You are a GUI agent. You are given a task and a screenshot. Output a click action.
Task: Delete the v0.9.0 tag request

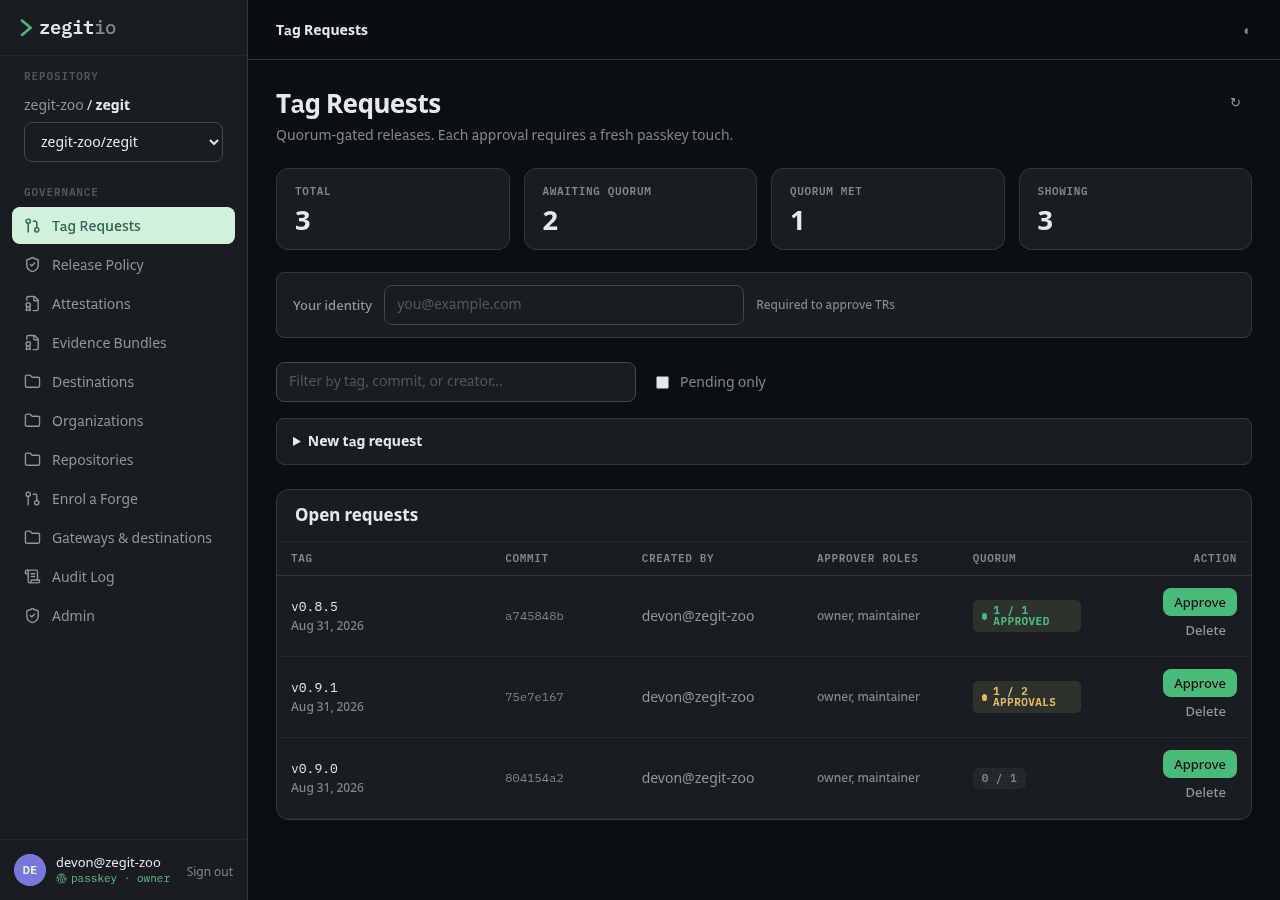1205,793
